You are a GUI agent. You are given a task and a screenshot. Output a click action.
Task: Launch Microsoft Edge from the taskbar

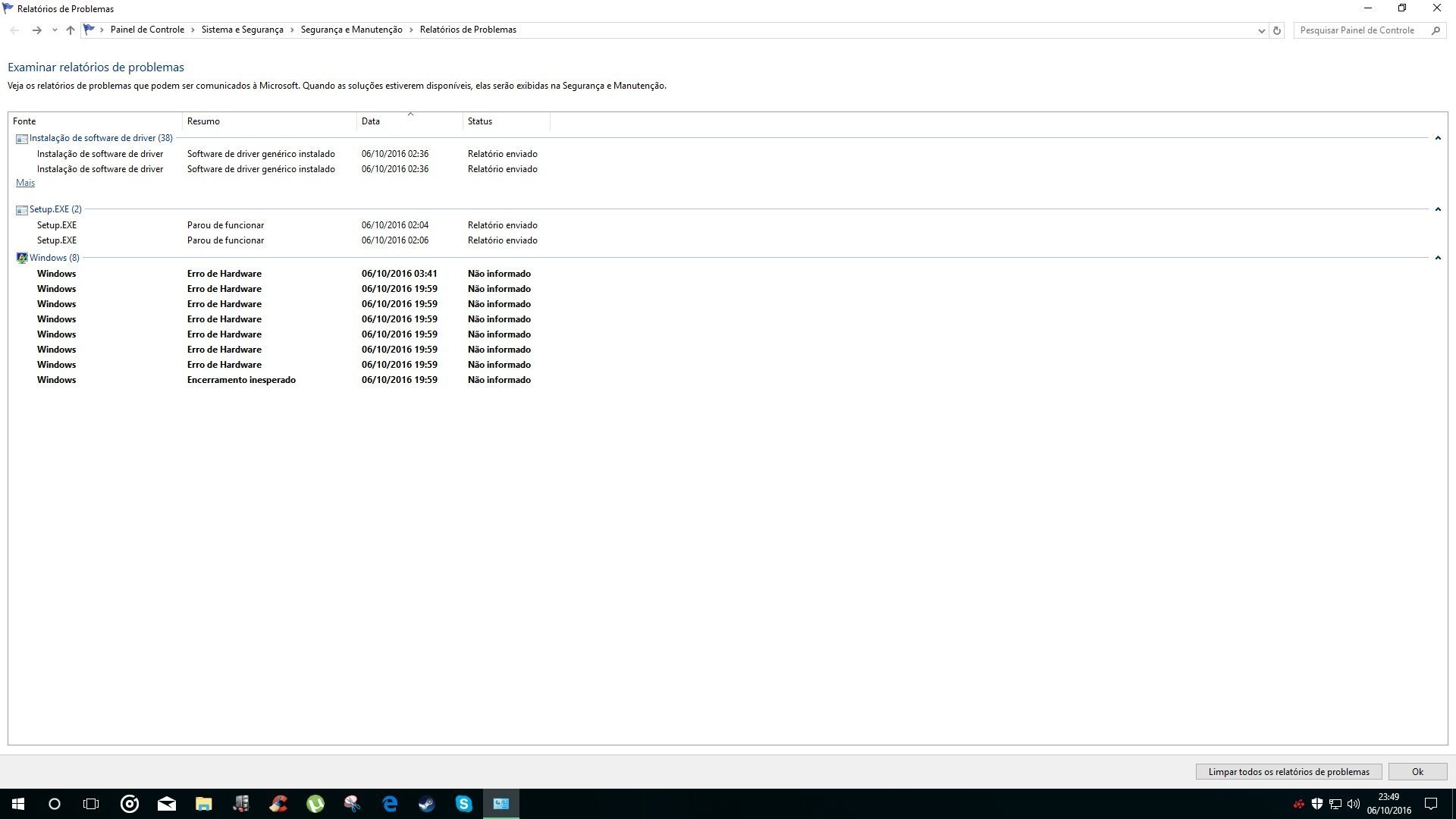point(390,804)
